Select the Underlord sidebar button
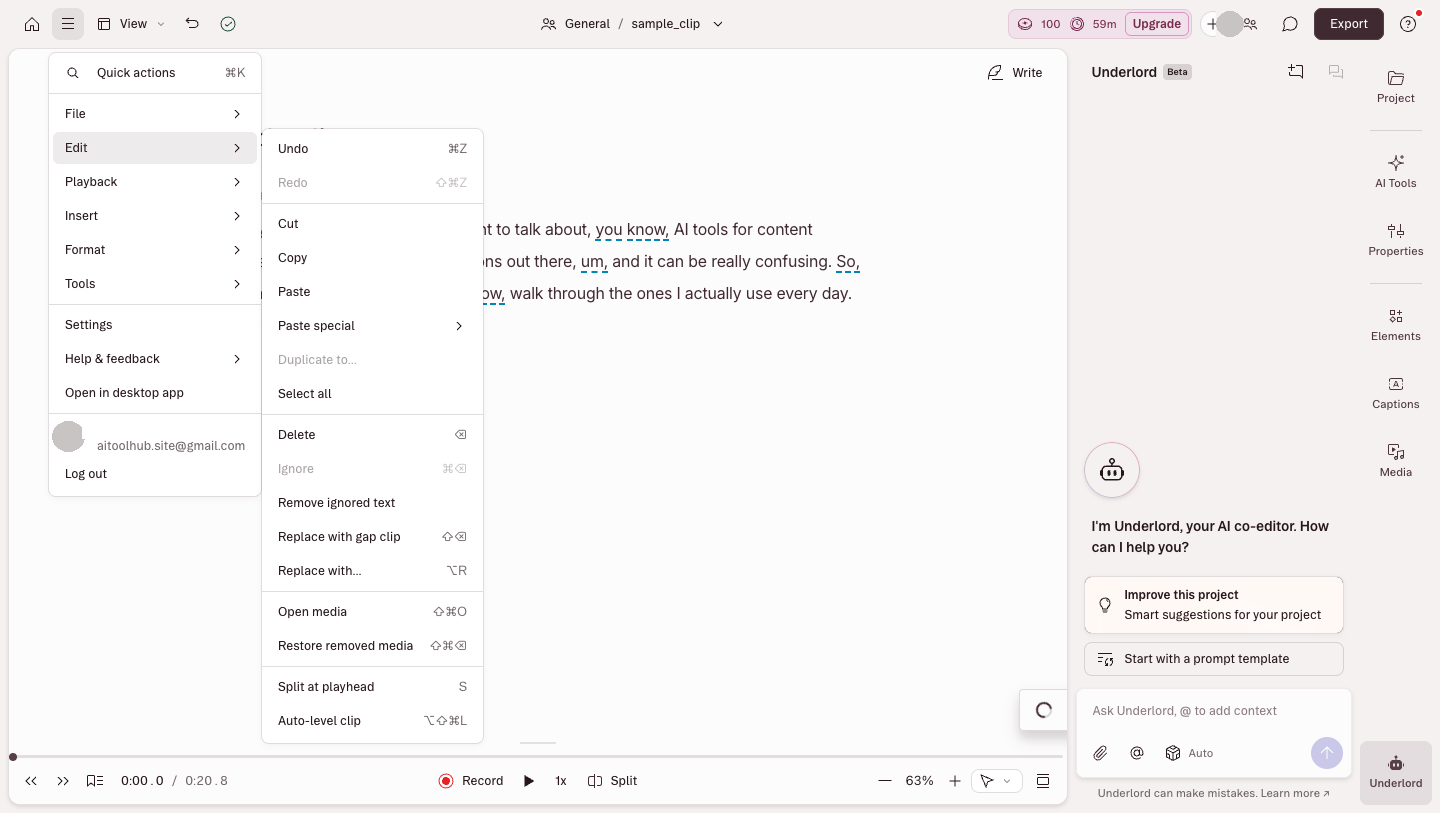This screenshot has width=1440, height=813. click(1396, 772)
